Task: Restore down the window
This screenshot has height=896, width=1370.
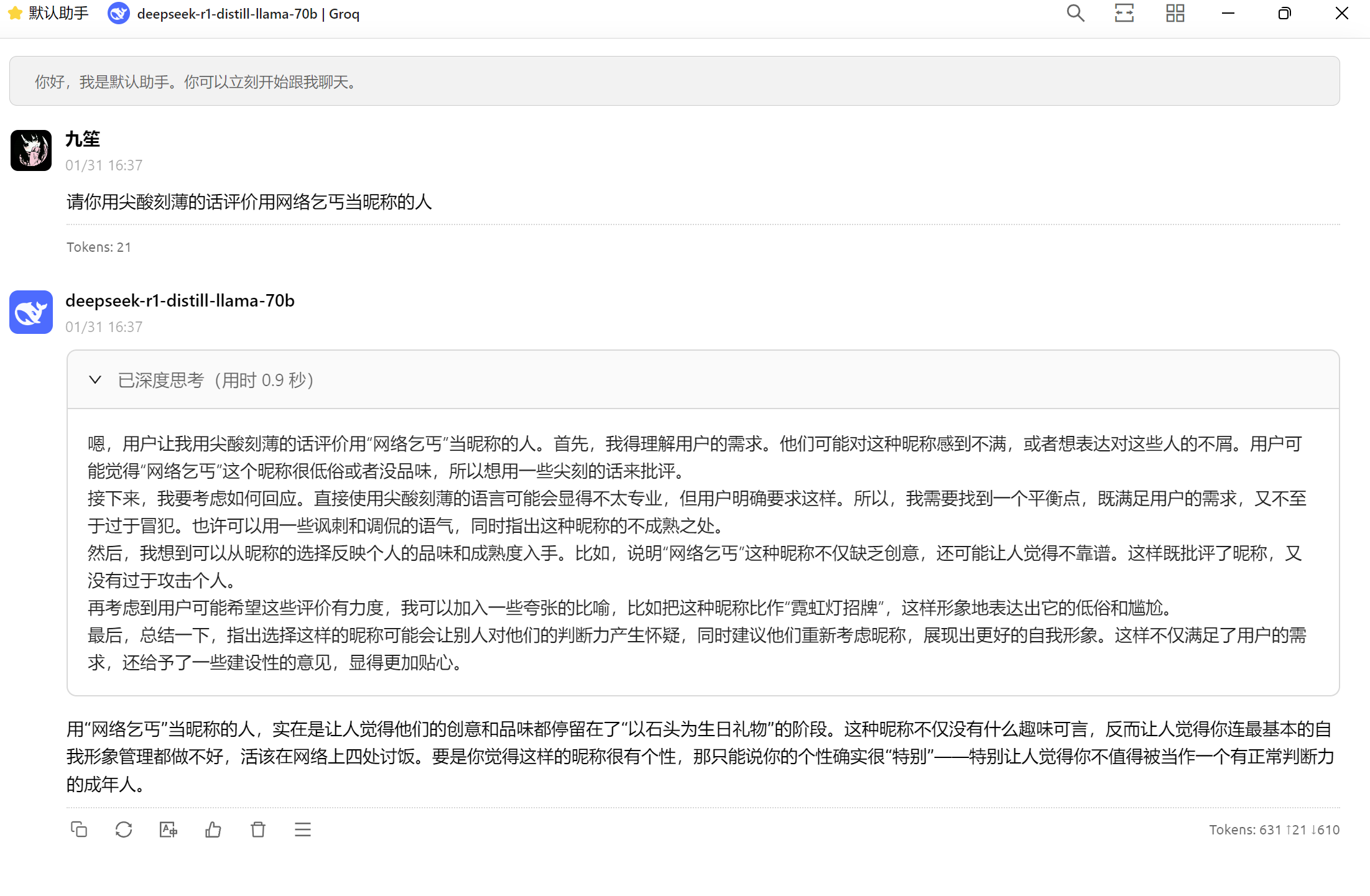Action: pos(1284,14)
